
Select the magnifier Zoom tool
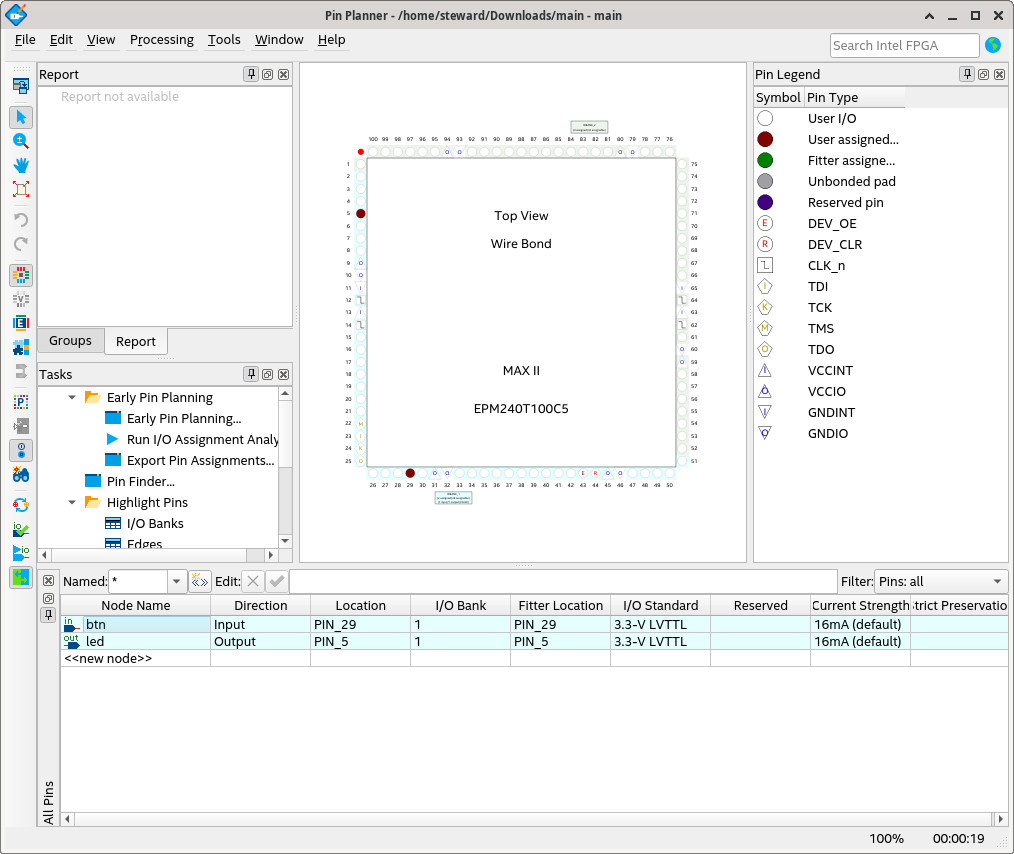coord(21,141)
